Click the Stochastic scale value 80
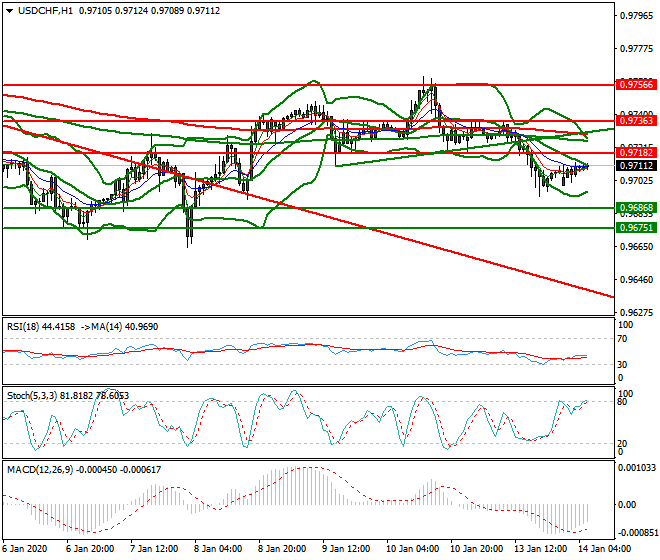The width and height of the screenshot is (660, 560). (x=623, y=402)
